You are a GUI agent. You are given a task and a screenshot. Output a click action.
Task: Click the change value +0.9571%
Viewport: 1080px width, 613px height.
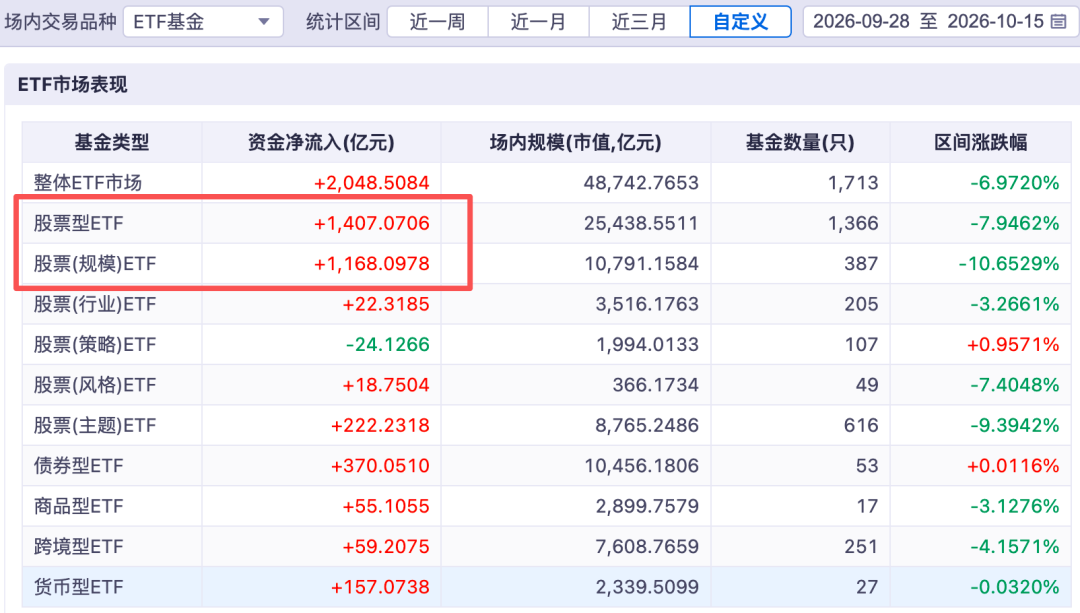(1013, 344)
